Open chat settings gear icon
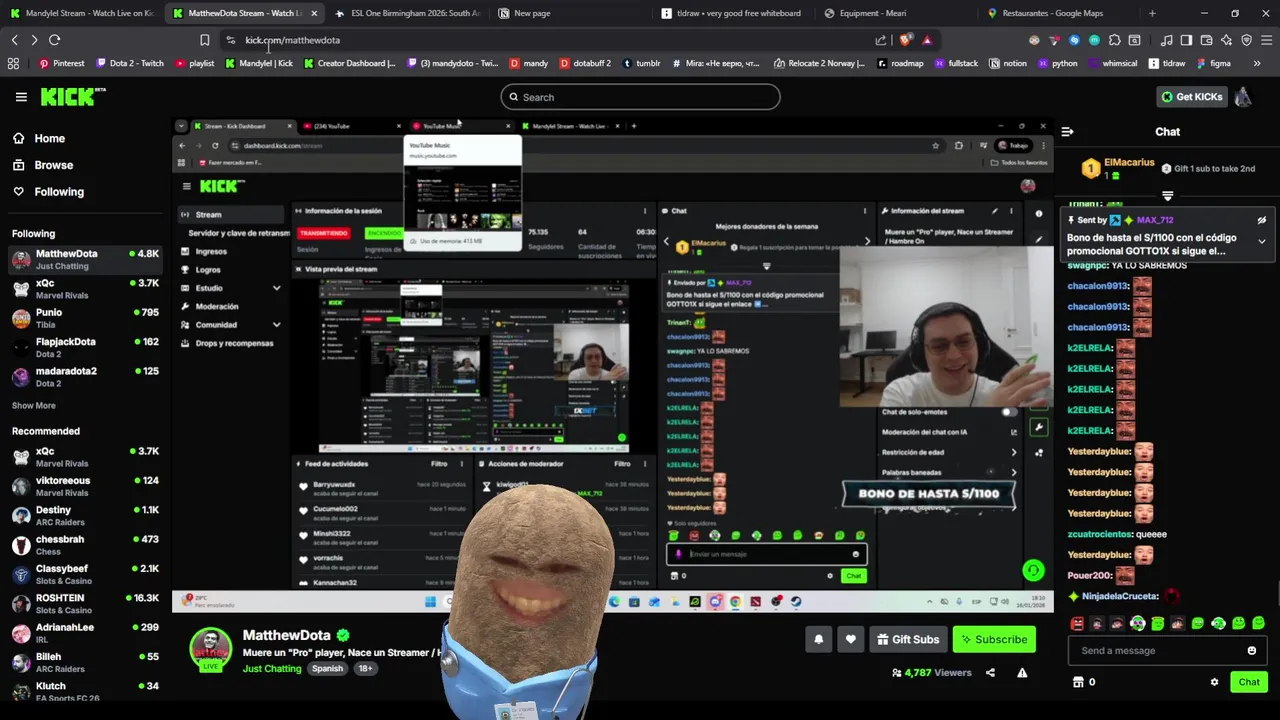The height and width of the screenshot is (720, 1280). click(1214, 682)
